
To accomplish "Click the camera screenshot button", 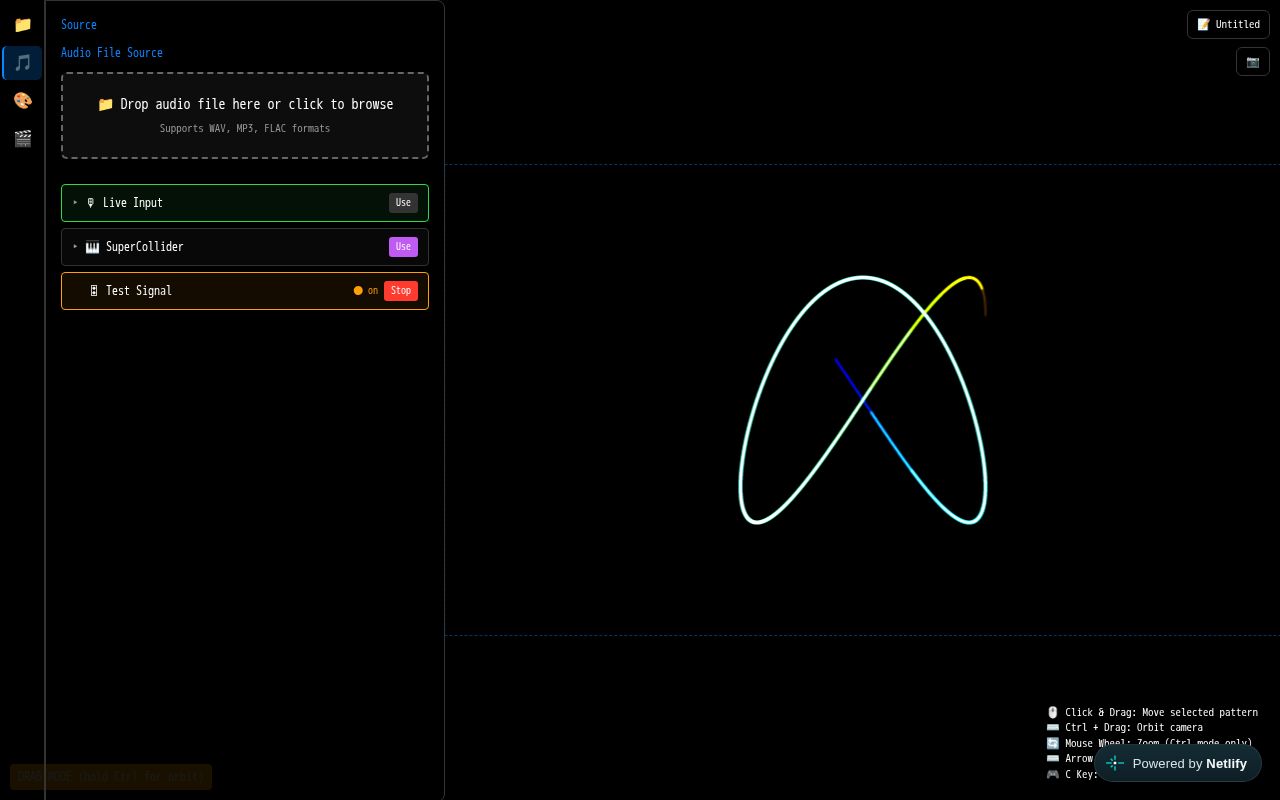I will 1253,61.
